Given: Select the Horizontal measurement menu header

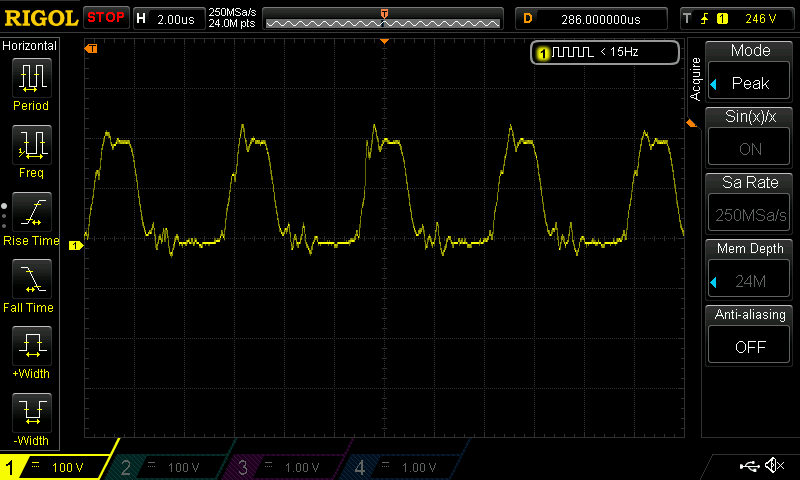Looking at the screenshot, I should [x=30, y=46].
